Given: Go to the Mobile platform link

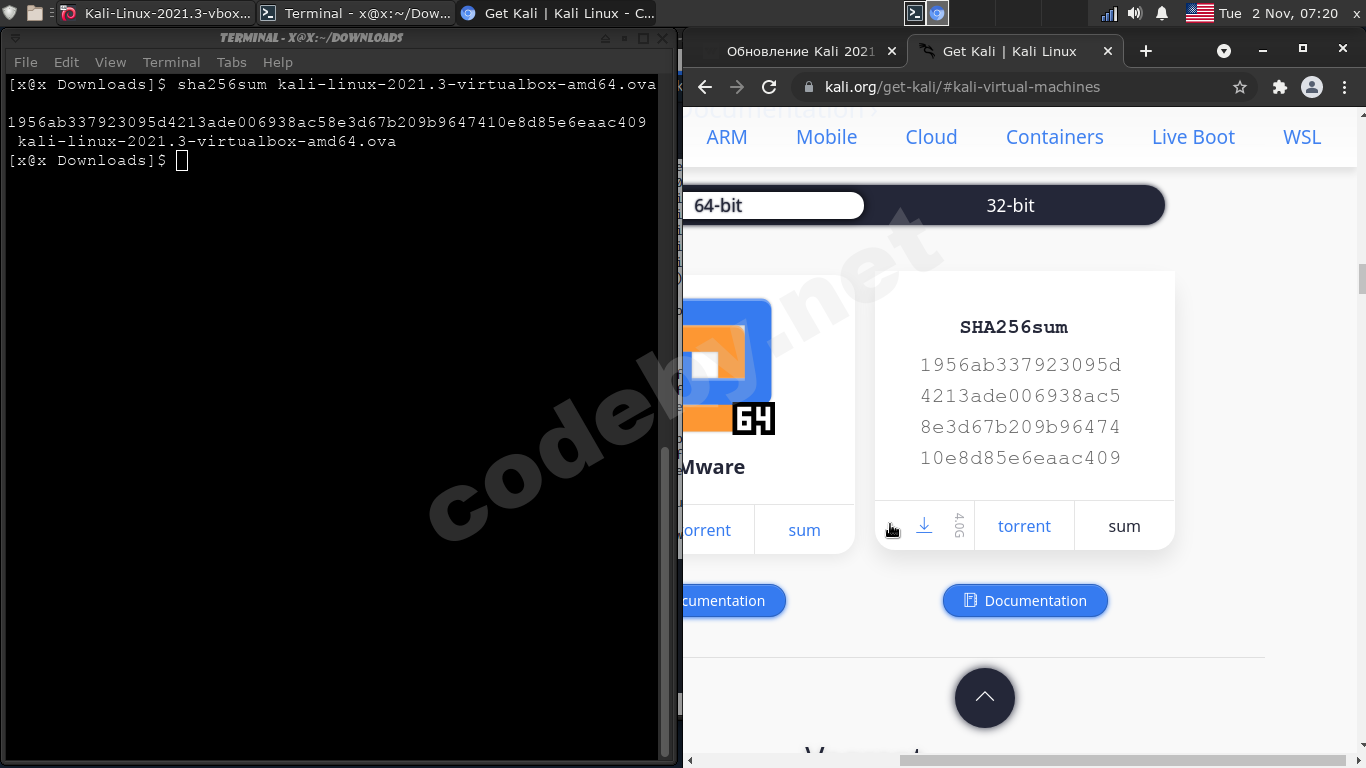Looking at the screenshot, I should tap(827, 137).
